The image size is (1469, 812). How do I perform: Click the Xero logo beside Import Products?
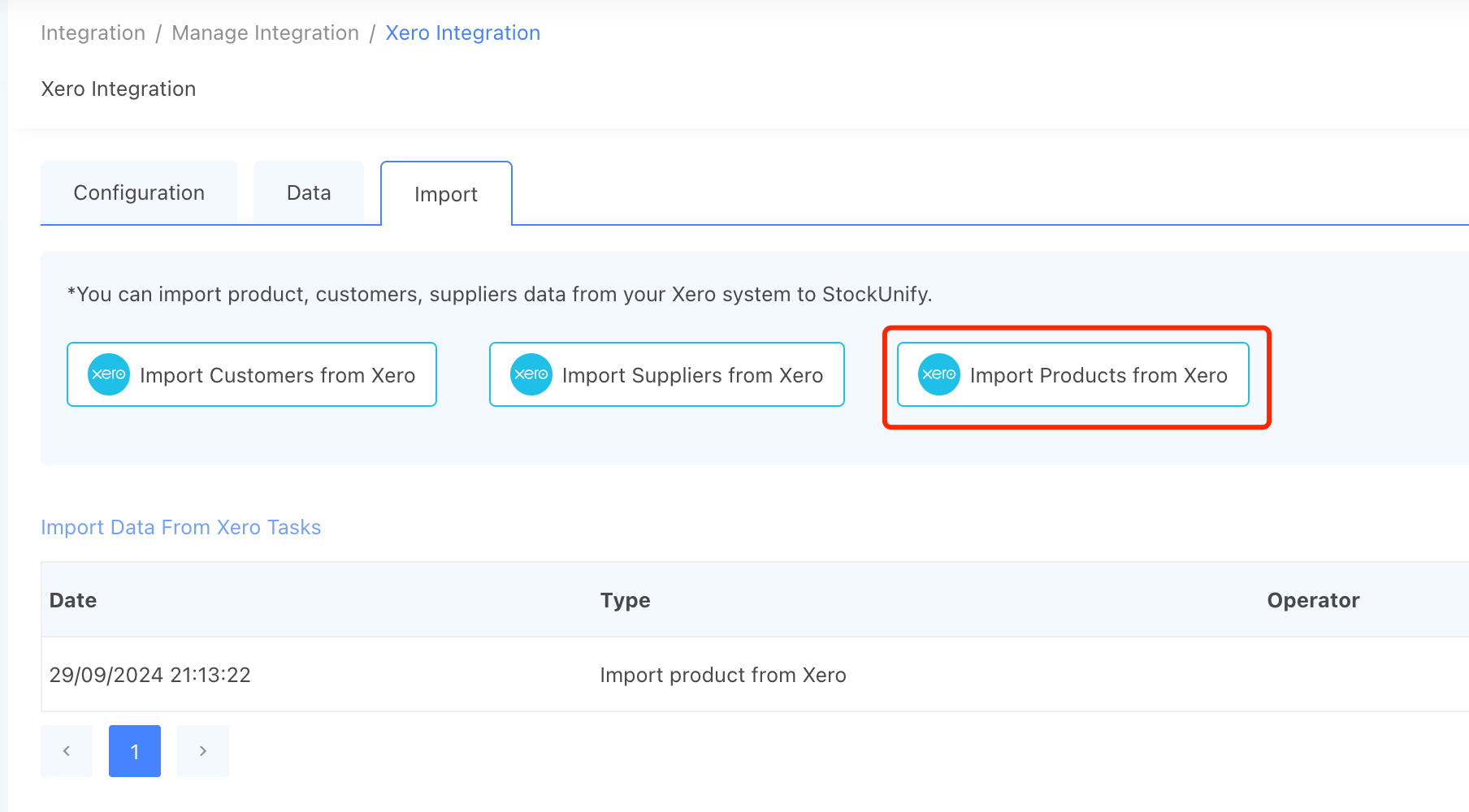pos(939,374)
